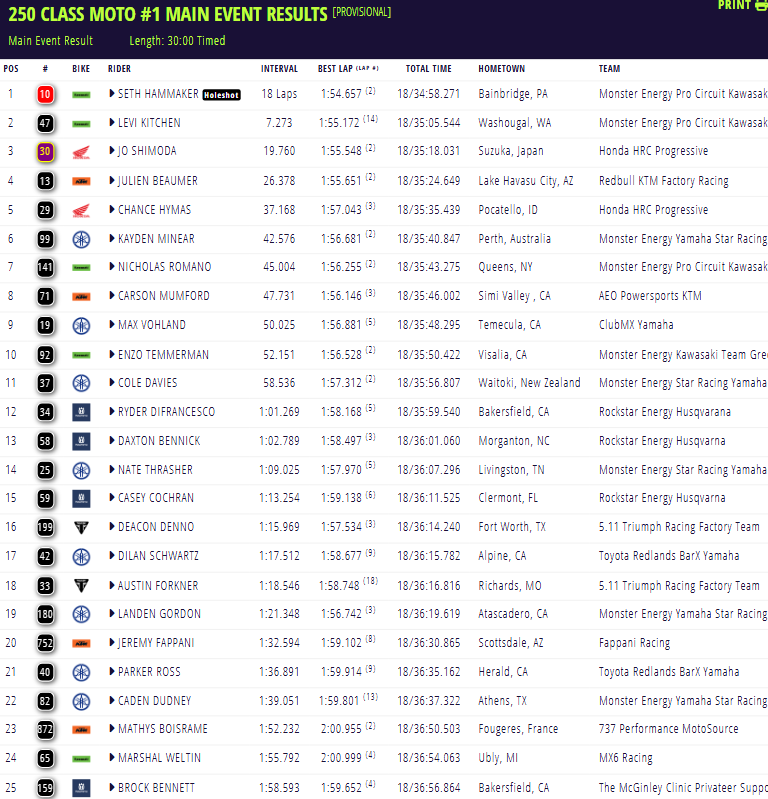Screen dimensions: 768x799
Task: Expand Levi Kitchen's row triangle
Action: 112,123
